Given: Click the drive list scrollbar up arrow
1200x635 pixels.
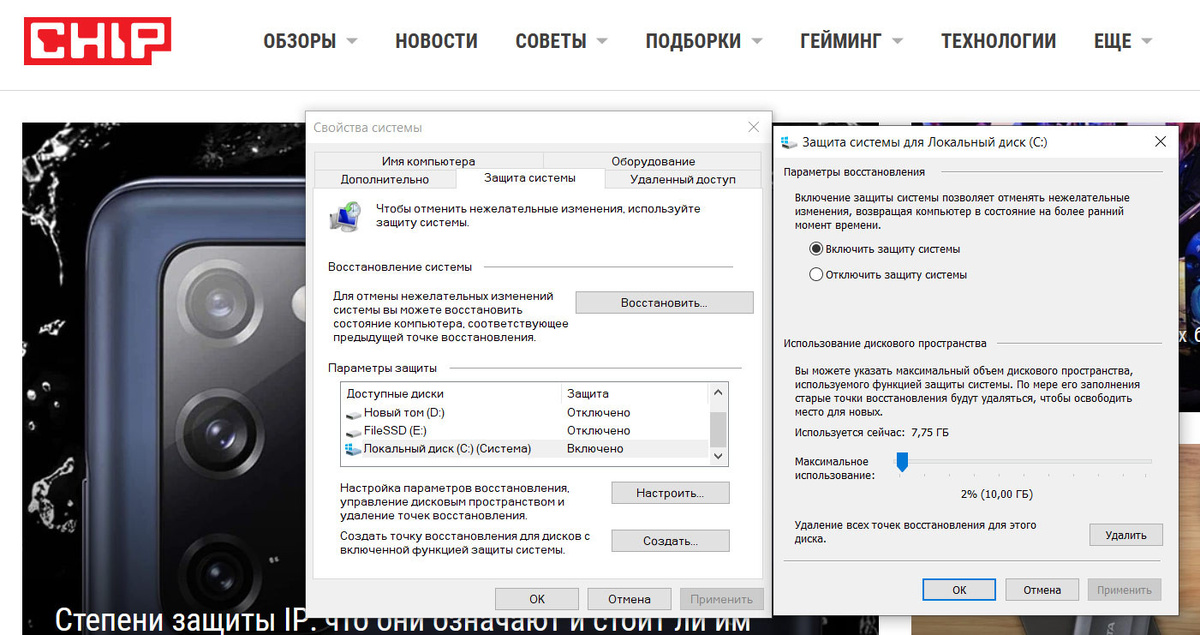Looking at the screenshot, I should 718,394.
